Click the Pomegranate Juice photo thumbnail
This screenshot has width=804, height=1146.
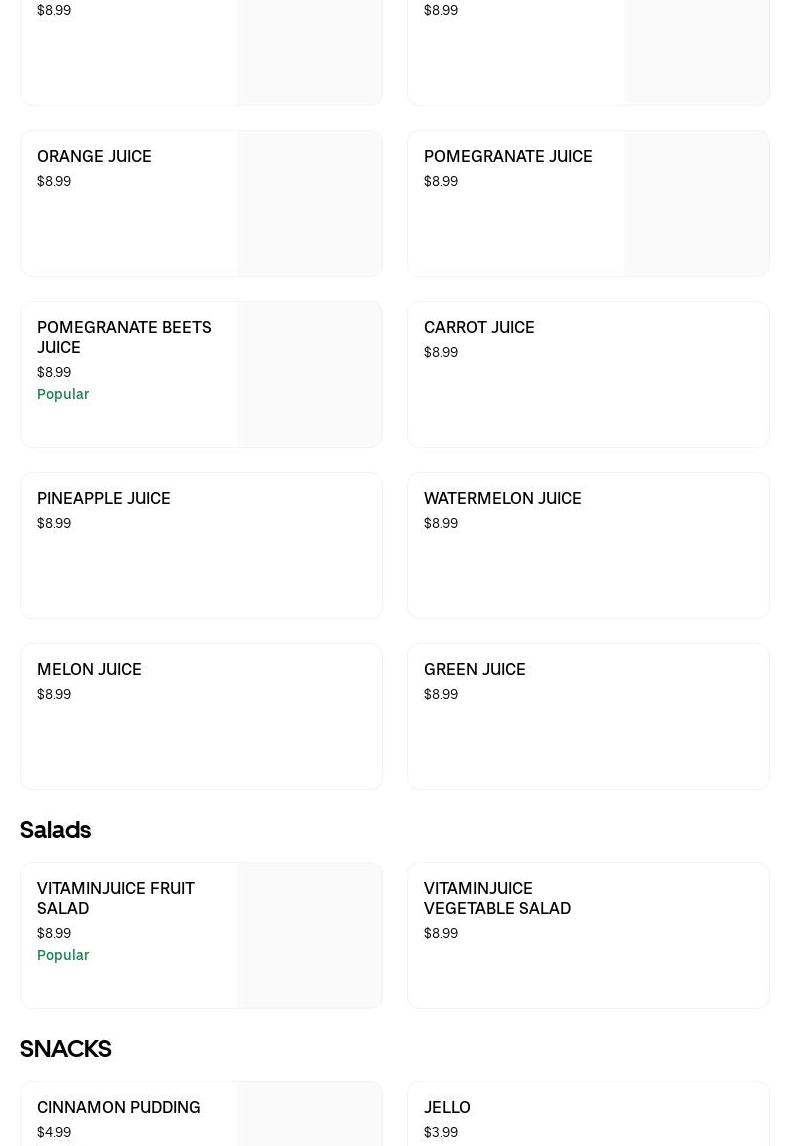[x=697, y=204]
